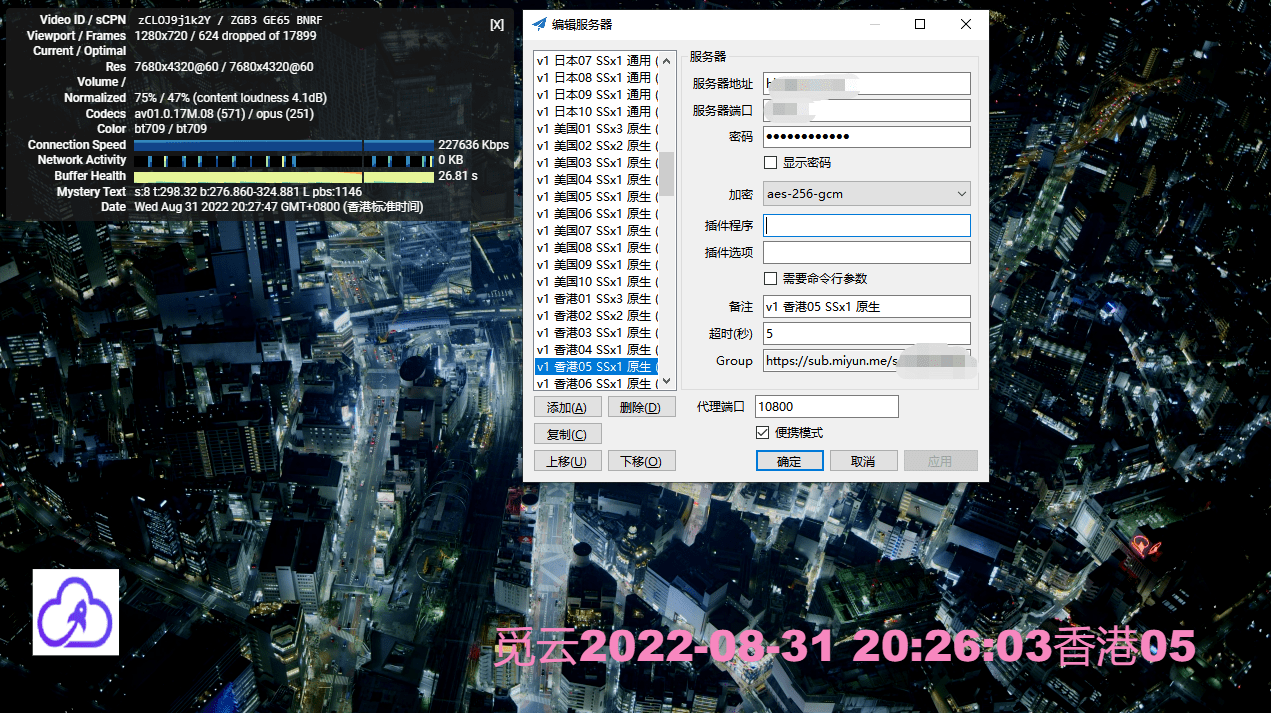
Task: Click the 添加(A) button
Action: pyautogui.click(x=567, y=406)
